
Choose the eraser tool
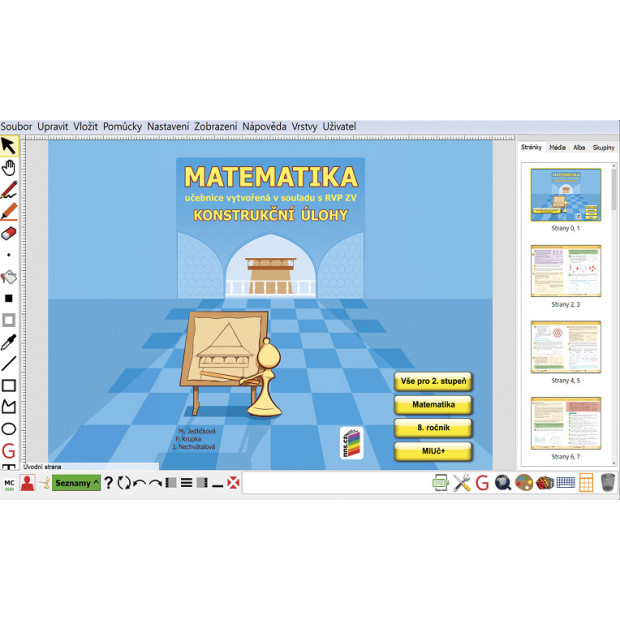[9, 233]
